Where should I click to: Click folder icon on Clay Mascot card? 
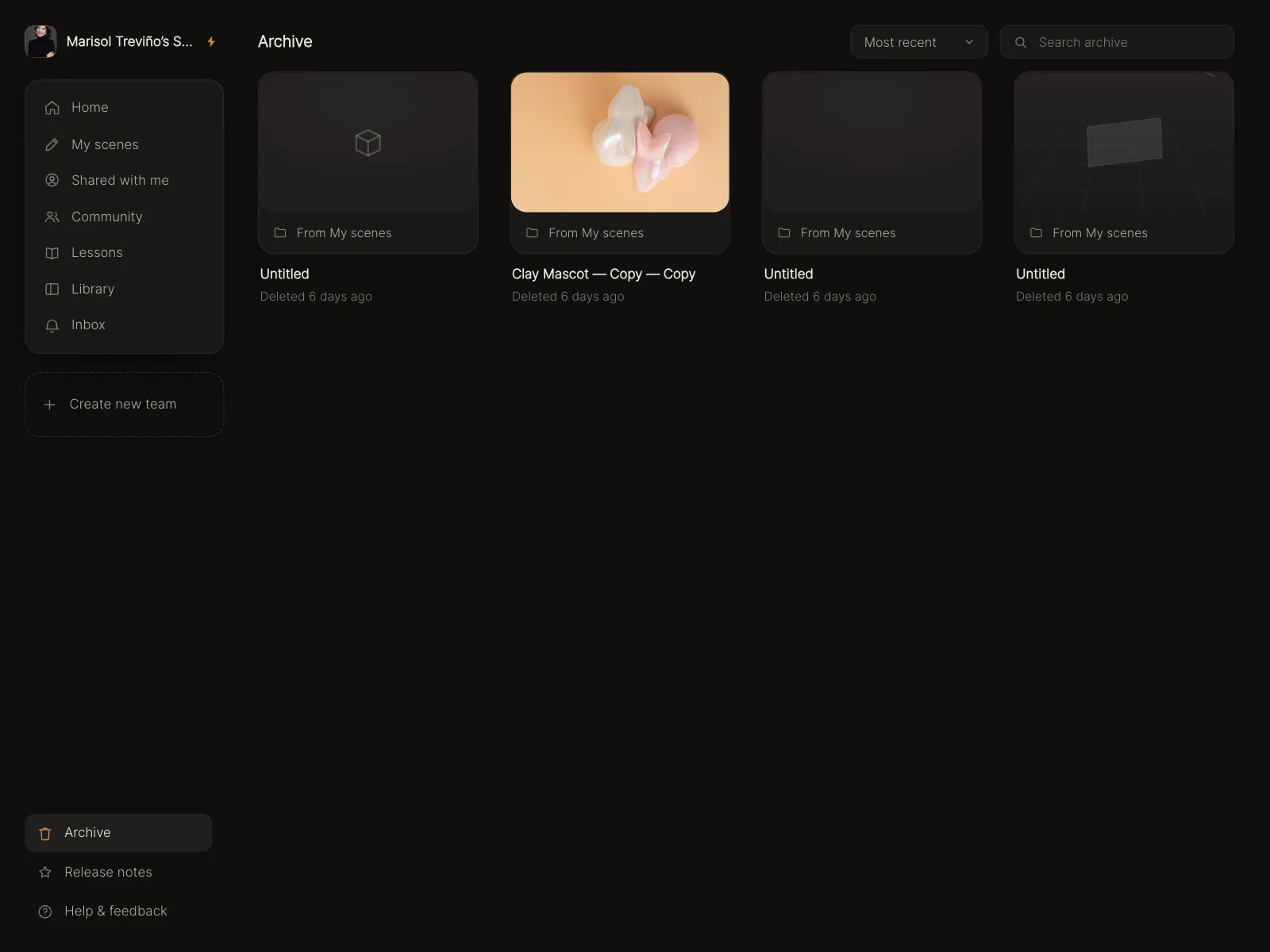[532, 232]
